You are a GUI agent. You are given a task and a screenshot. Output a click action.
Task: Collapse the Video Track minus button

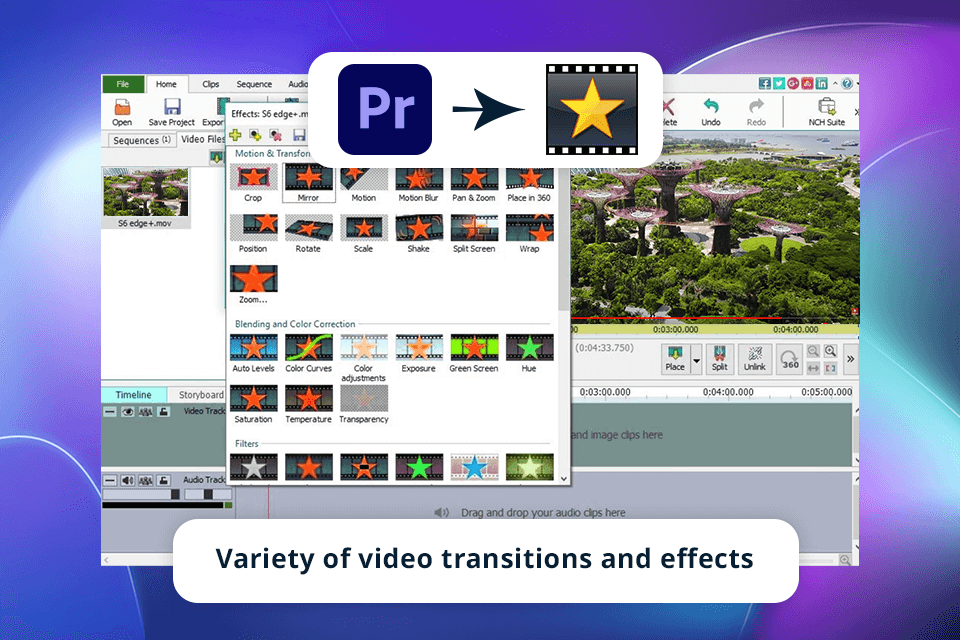110,412
